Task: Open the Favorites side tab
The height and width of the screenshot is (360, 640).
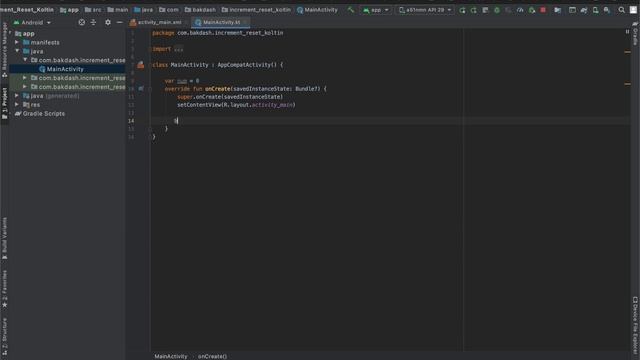Action: [4, 289]
